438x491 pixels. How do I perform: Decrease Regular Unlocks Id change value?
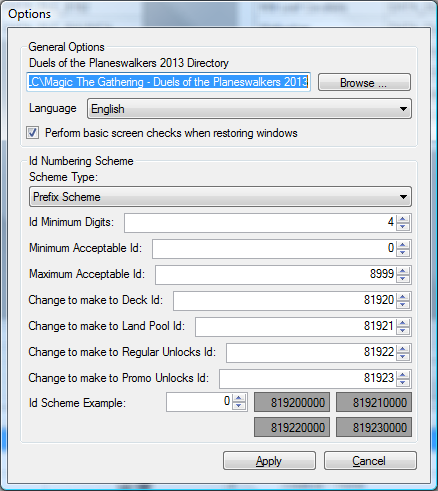403,357
